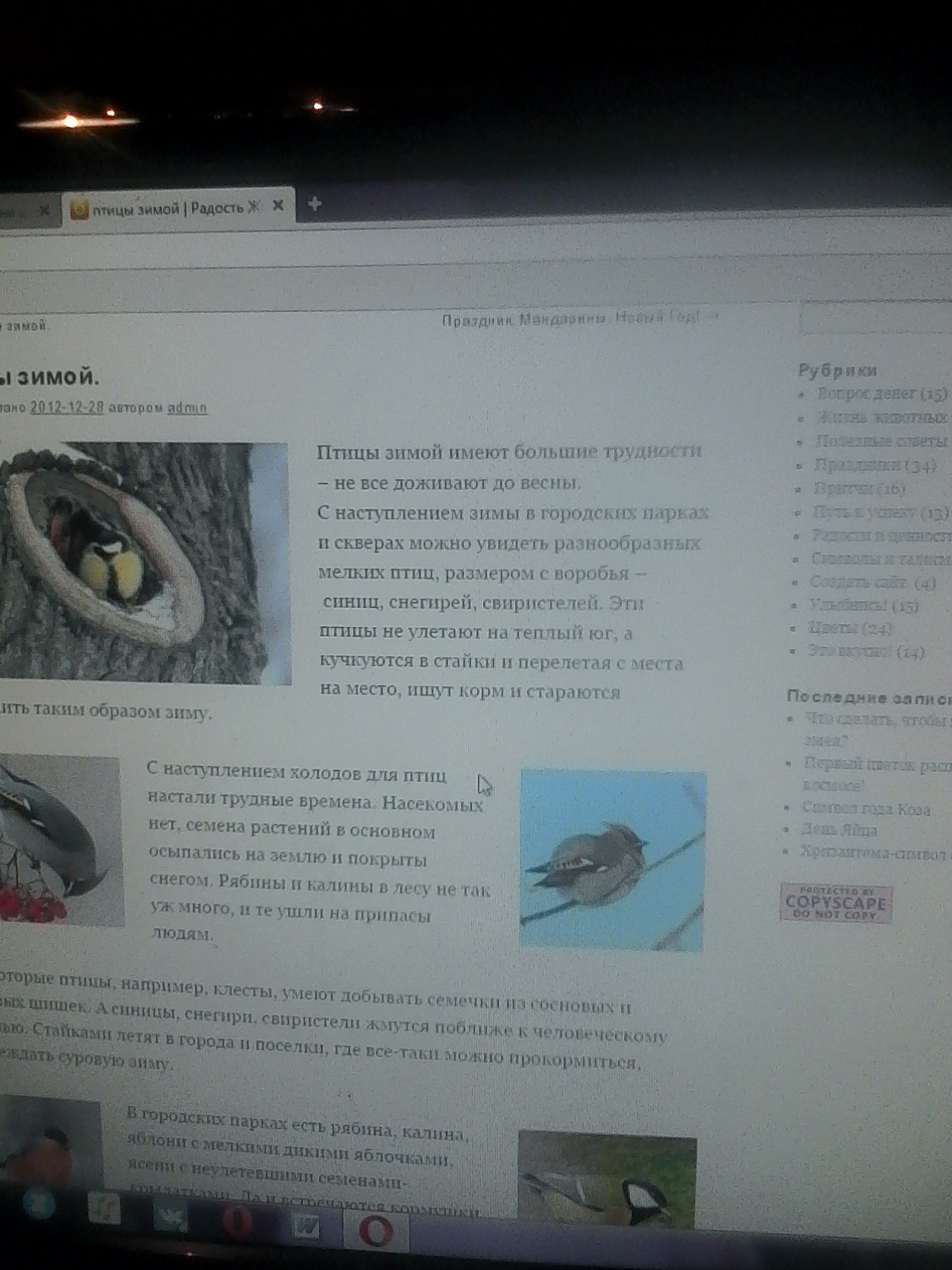Viewport: 952px width, 1270px height.
Task: Click the line 'птицы не улетают на теплый юг, а'
Action: 477,633
